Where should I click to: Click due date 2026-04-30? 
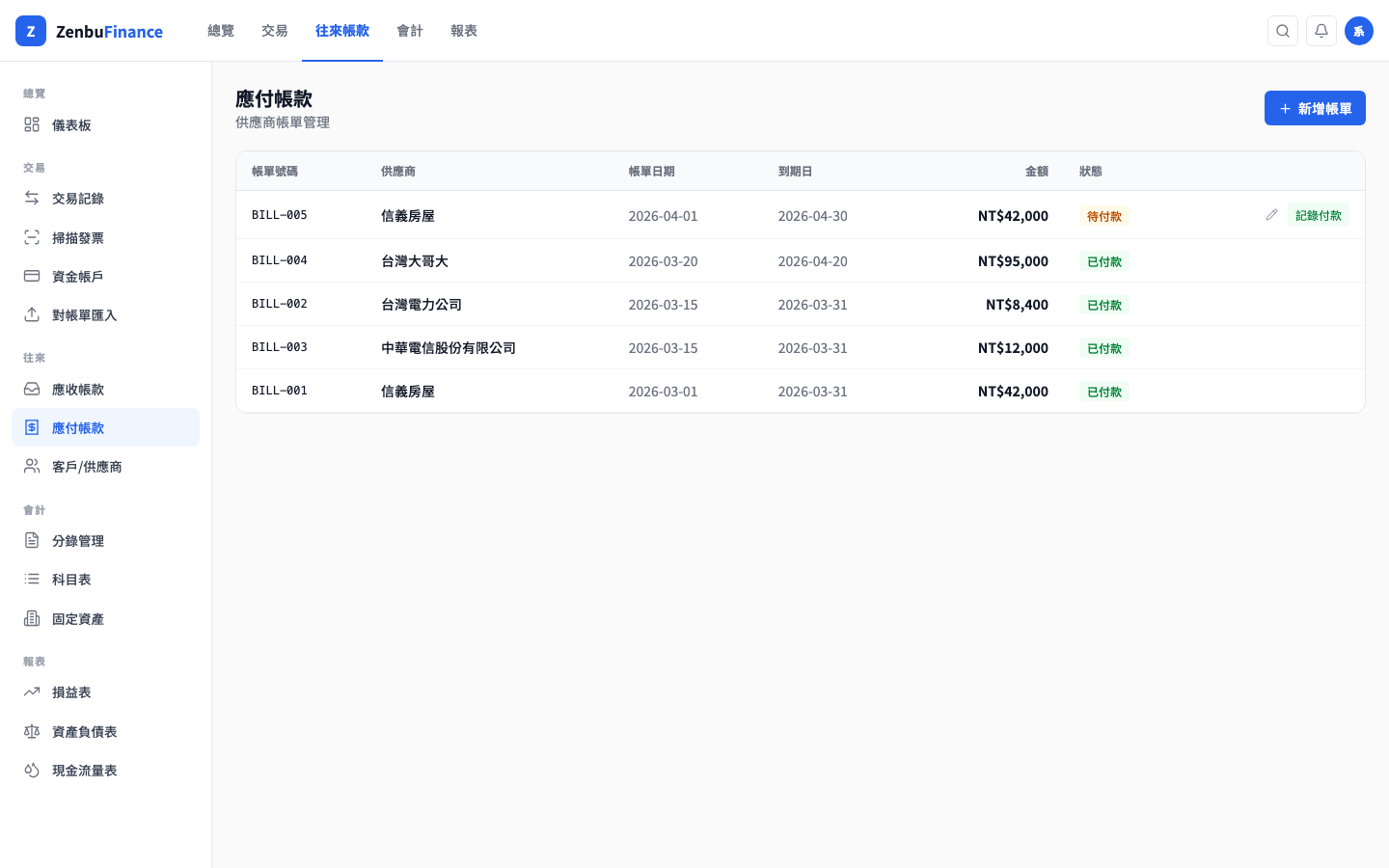pos(813,216)
